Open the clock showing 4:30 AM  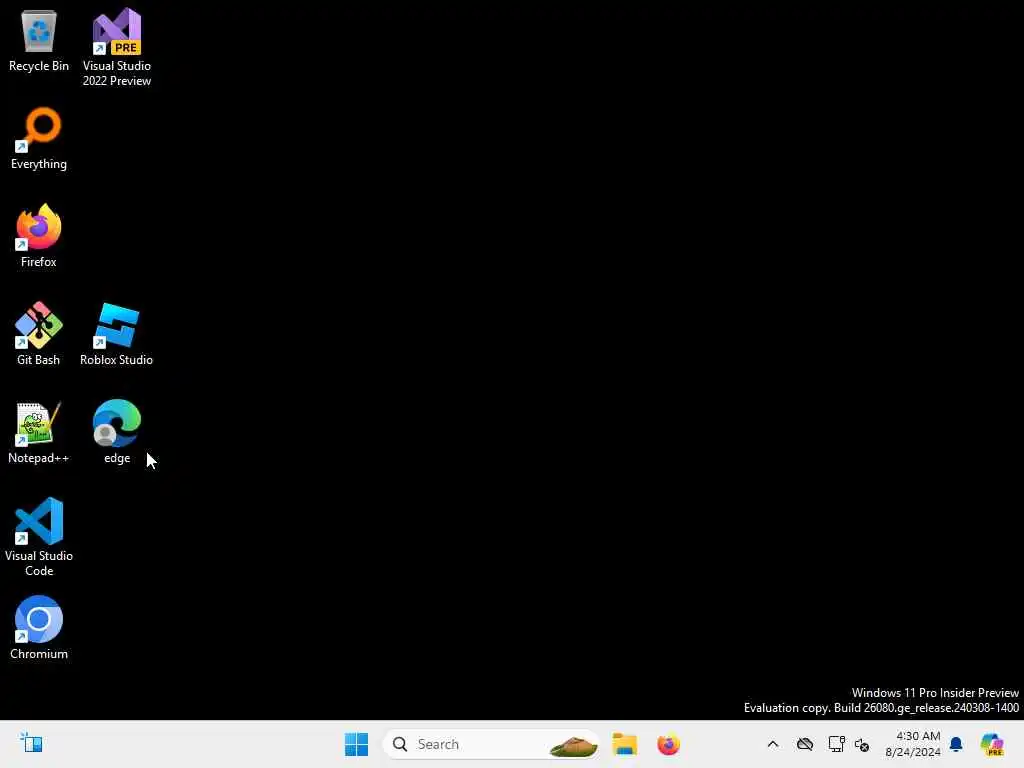[912, 744]
